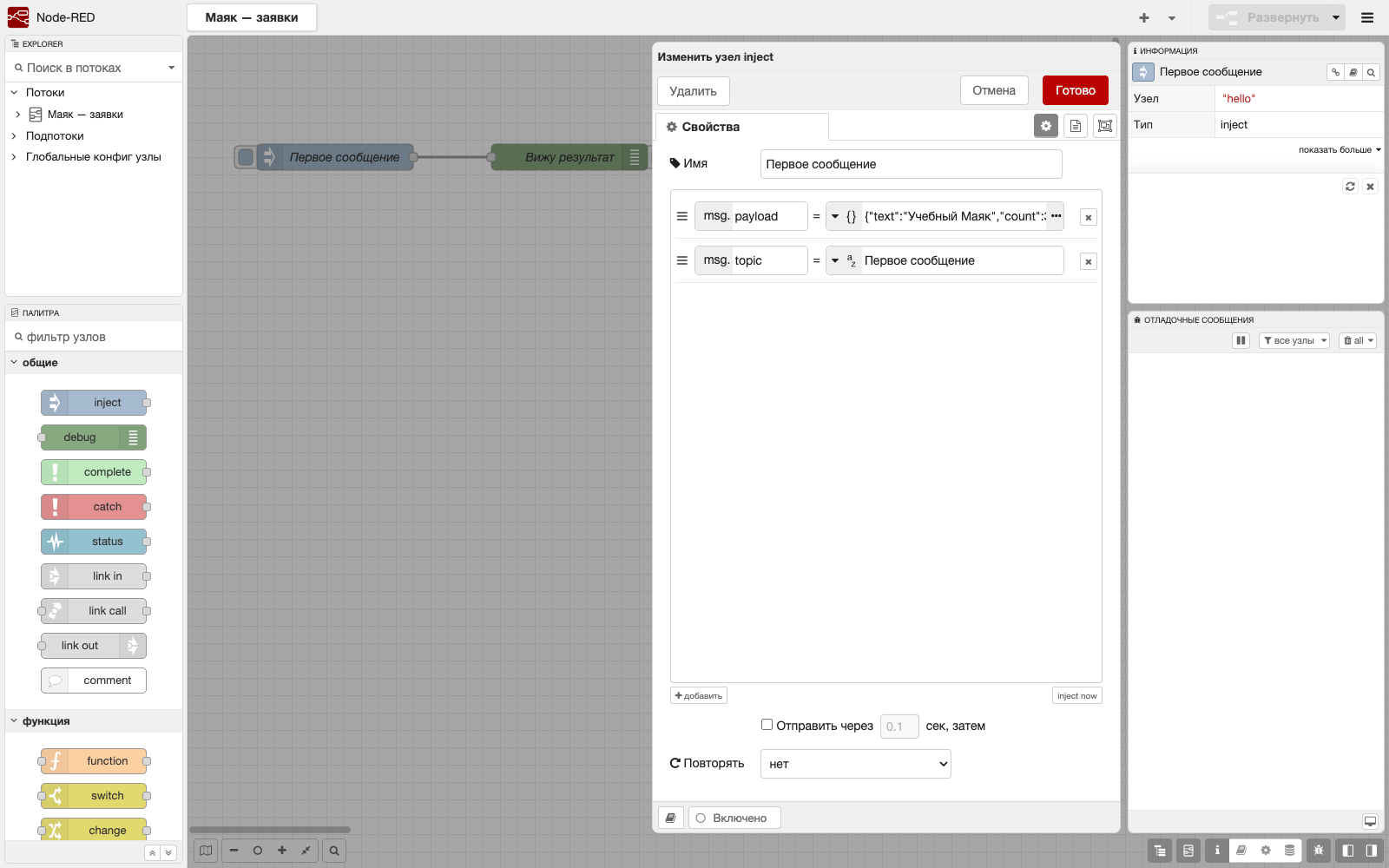Image resolution: width=1389 pixels, height=868 pixels.
Task: Open debug window in new window icon
Action: click(x=1370, y=821)
